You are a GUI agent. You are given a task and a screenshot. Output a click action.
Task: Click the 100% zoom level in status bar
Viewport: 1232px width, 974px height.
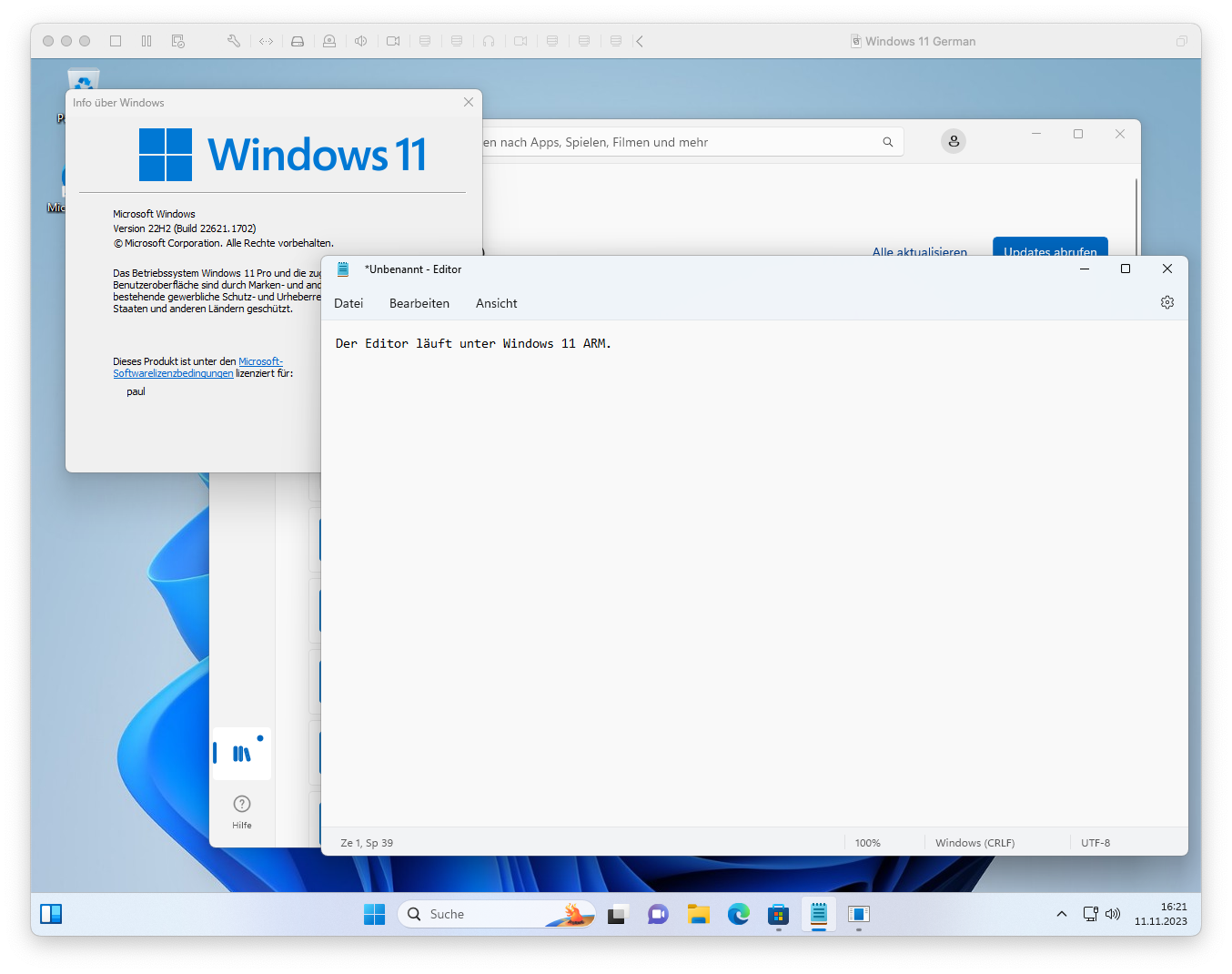pos(868,843)
